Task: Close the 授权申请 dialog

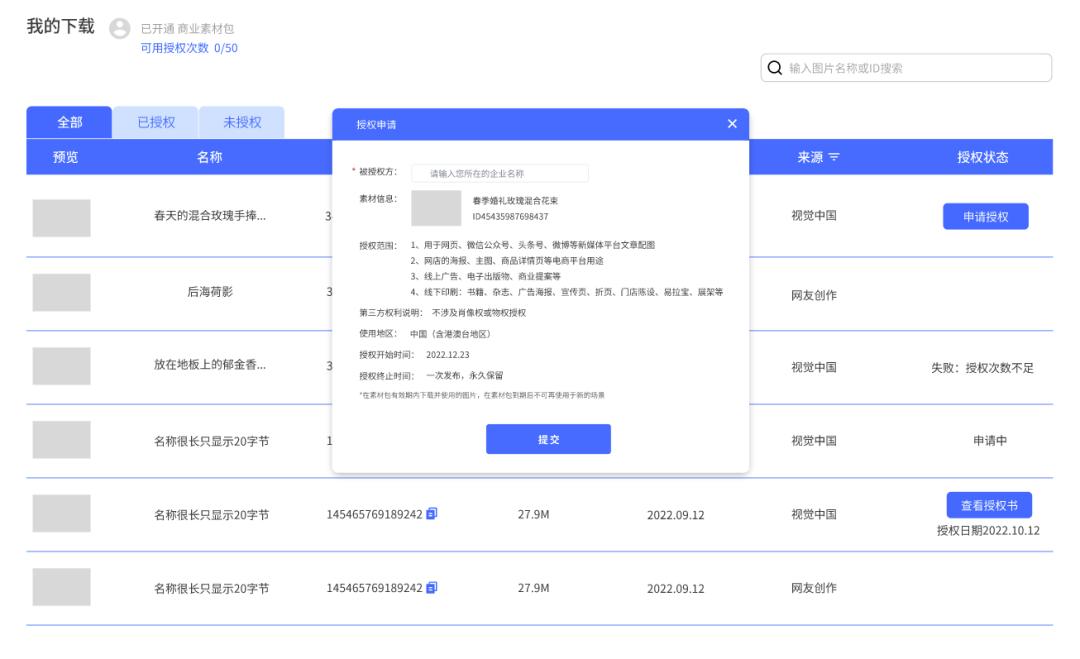Action: point(734,123)
